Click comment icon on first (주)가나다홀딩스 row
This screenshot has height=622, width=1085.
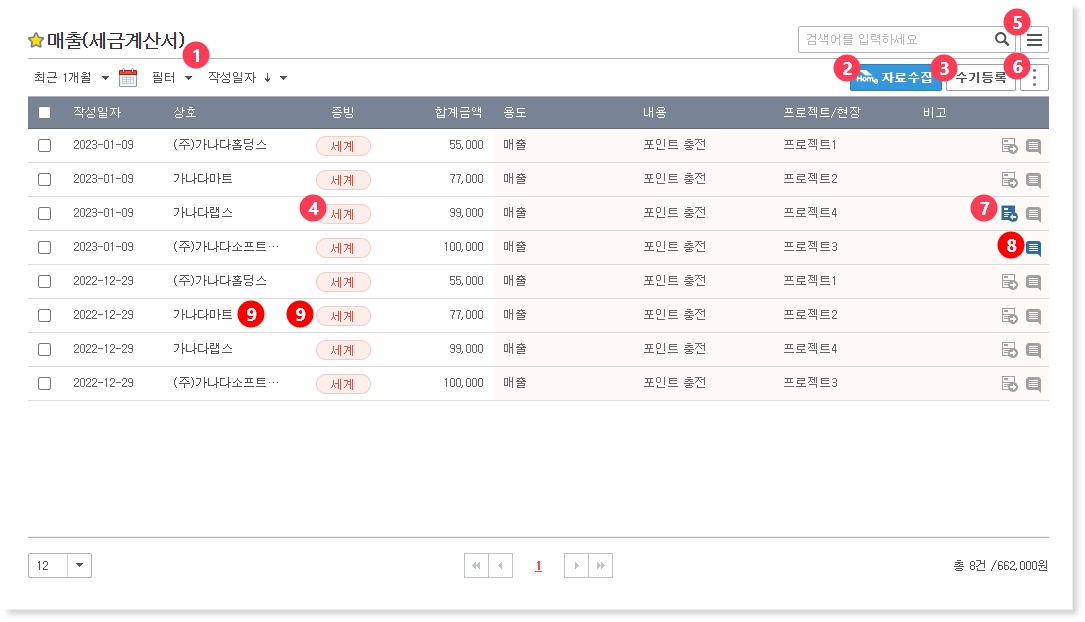point(1034,146)
